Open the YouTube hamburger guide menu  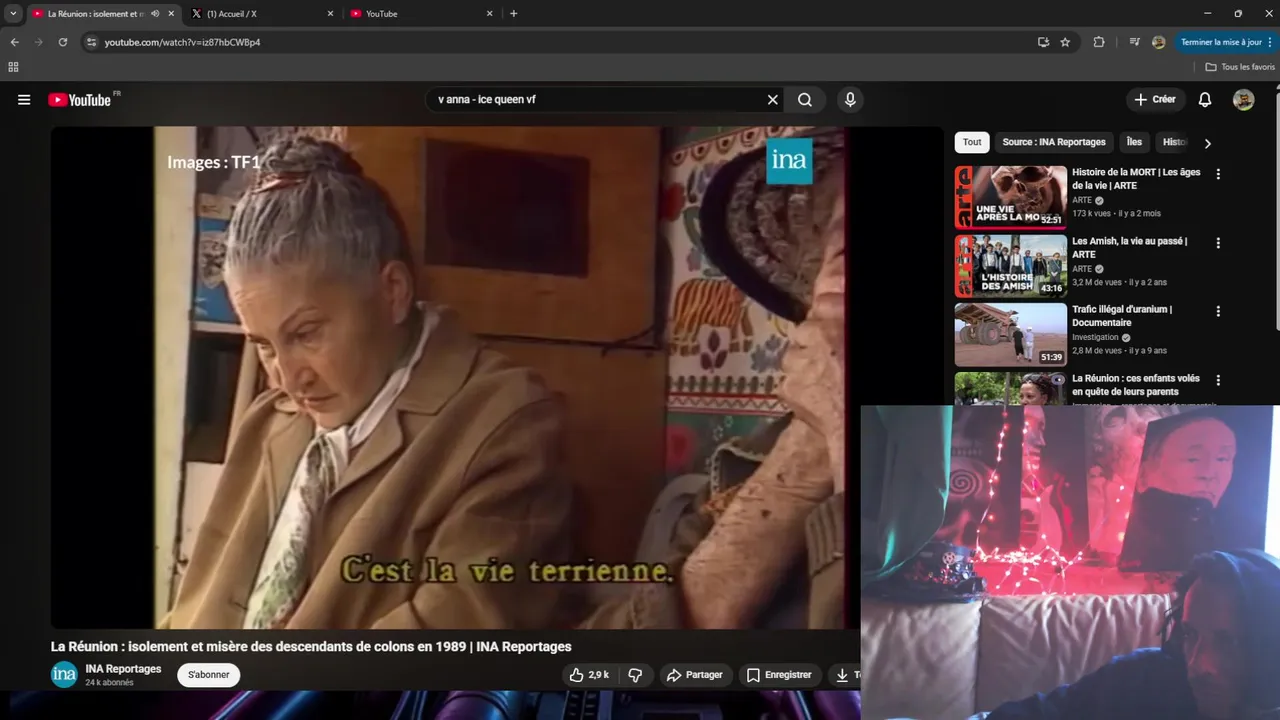(24, 100)
